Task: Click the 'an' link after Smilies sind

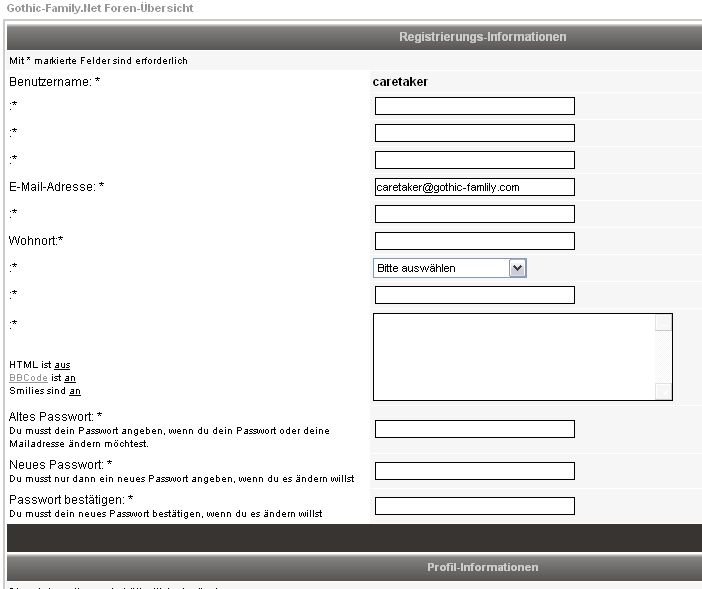Action: tap(74, 391)
